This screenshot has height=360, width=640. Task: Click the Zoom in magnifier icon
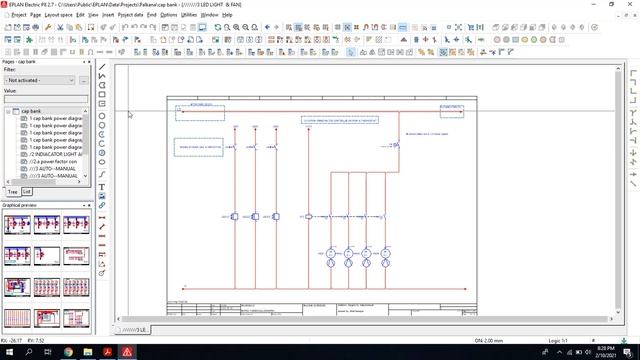tap(236, 27)
